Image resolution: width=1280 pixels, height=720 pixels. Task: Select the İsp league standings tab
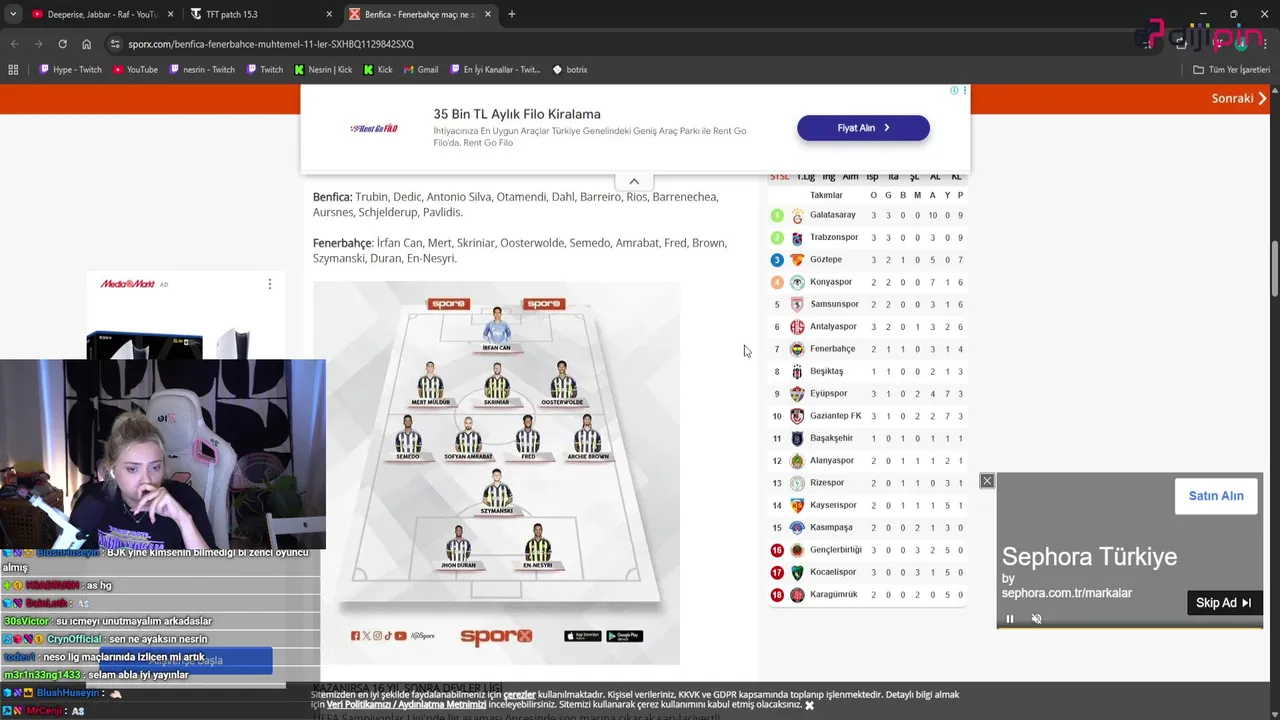pos(872,176)
